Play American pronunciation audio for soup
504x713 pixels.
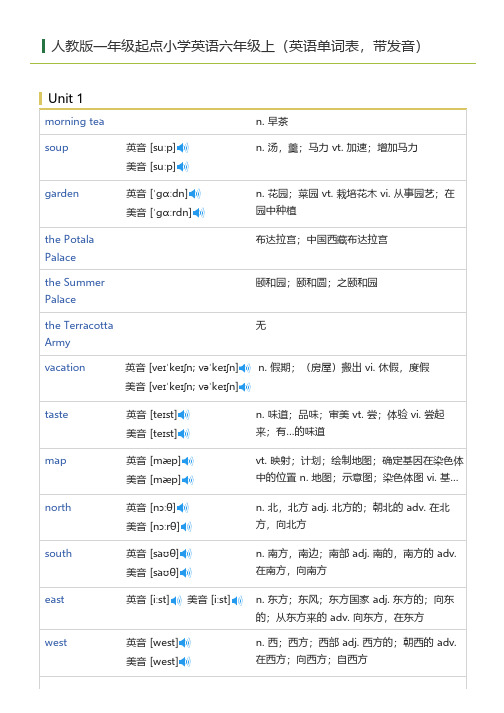[182, 167]
